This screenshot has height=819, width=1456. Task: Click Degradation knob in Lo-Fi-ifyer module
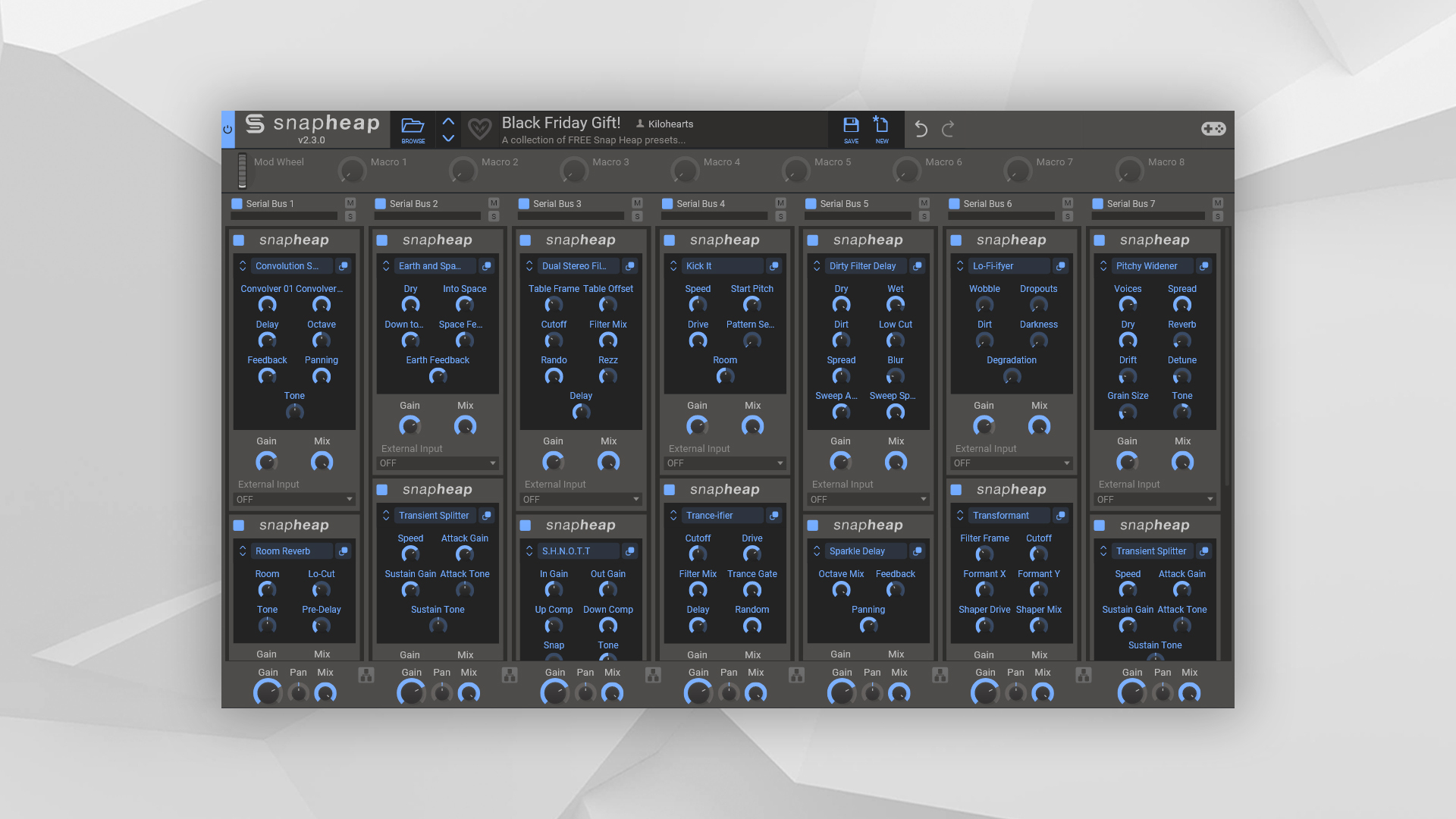[x=1012, y=377]
